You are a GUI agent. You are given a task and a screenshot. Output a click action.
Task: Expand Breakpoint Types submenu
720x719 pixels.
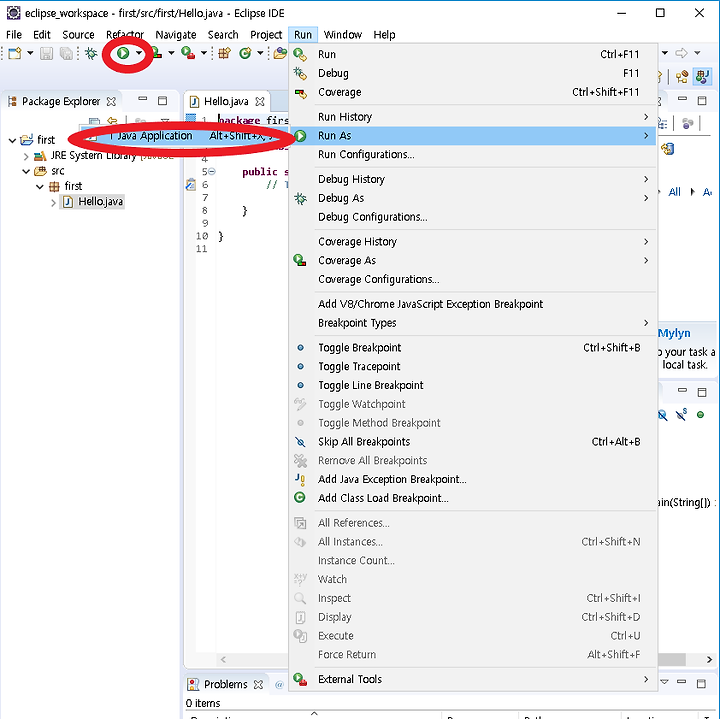[x=472, y=323]
